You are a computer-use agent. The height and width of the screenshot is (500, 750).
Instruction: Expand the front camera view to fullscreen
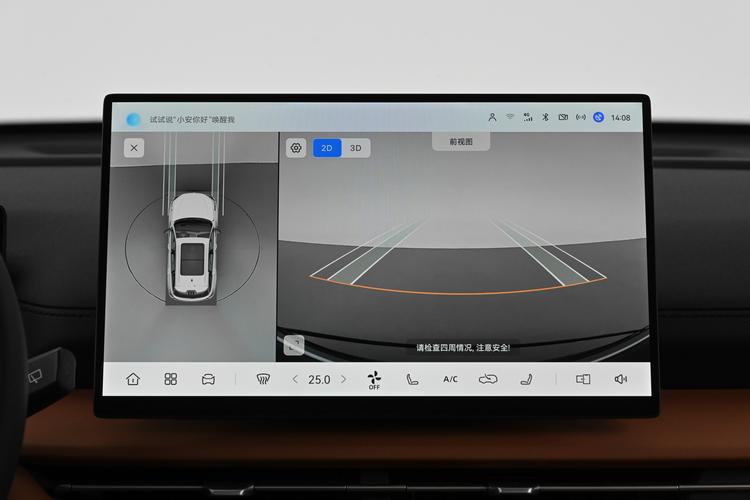(x=294, y=345)
